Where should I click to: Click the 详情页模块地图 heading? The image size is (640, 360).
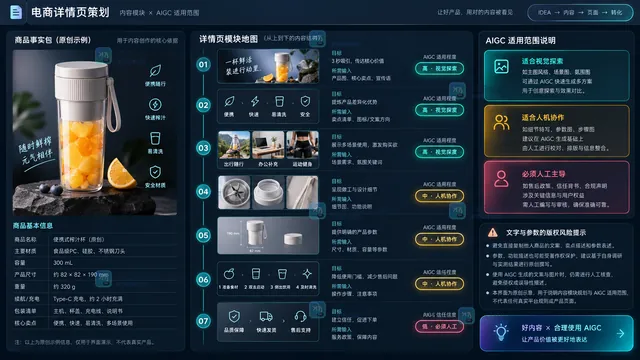coord(229,39)
